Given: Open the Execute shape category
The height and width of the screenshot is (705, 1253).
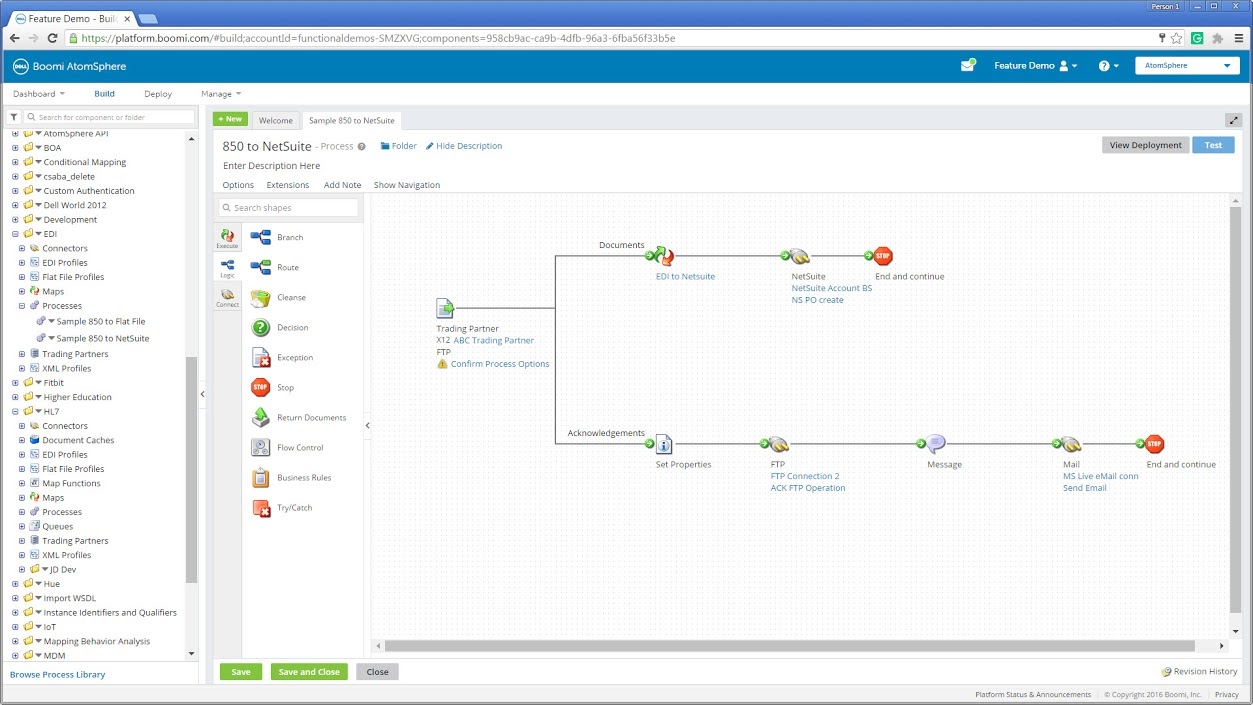Looking at the screenshot, I should pyautogui.click(x=228, y=238).
